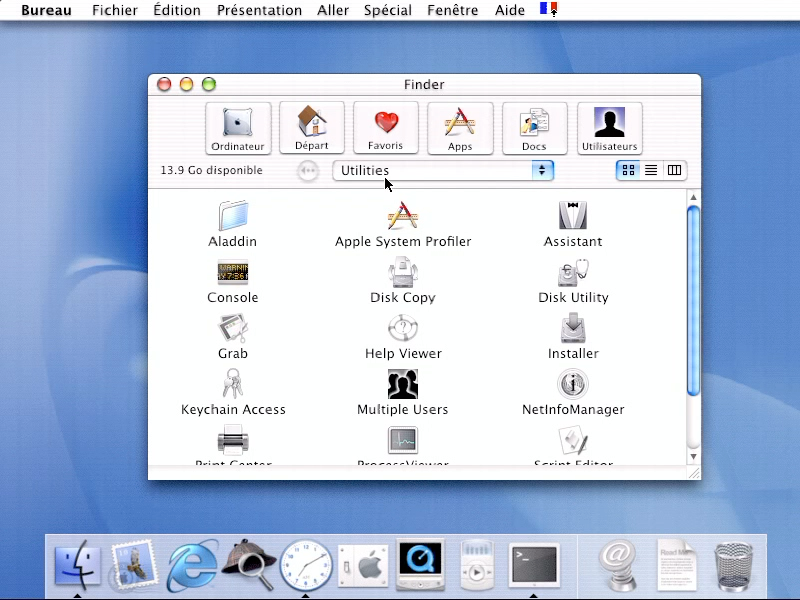Go to Départ home folder
Screen dimensions: 800x600
click(x=312, y=128)
